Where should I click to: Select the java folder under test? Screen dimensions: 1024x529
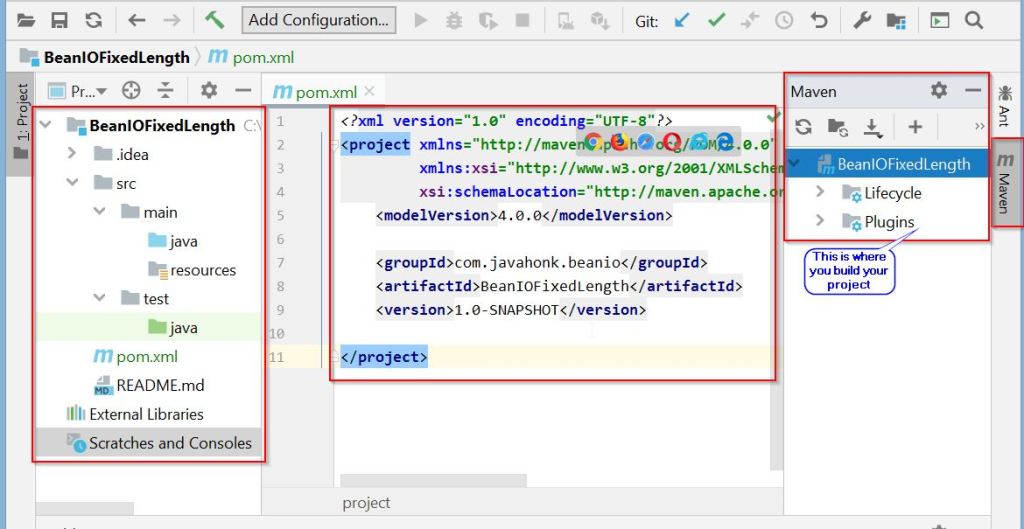[x=172, y=327]
